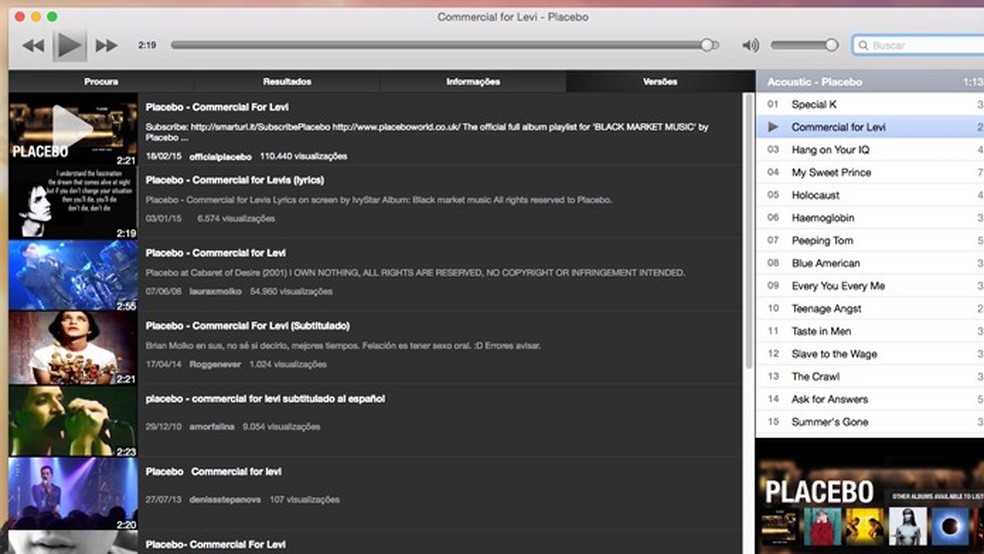
Task: Click uploader name amorfatina
Action: tap(211, 427)
